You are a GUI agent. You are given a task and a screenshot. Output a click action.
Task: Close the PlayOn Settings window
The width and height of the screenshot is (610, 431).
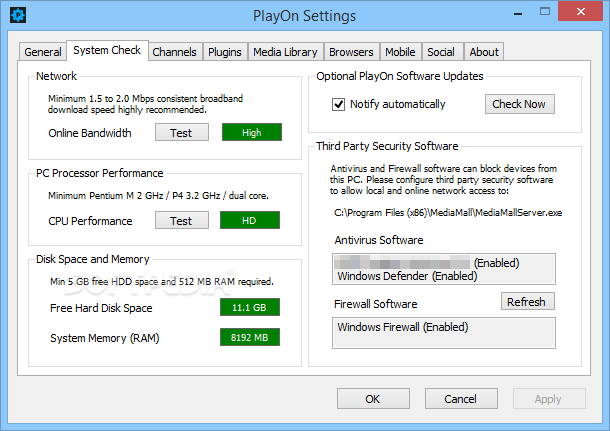pos(580,12)
